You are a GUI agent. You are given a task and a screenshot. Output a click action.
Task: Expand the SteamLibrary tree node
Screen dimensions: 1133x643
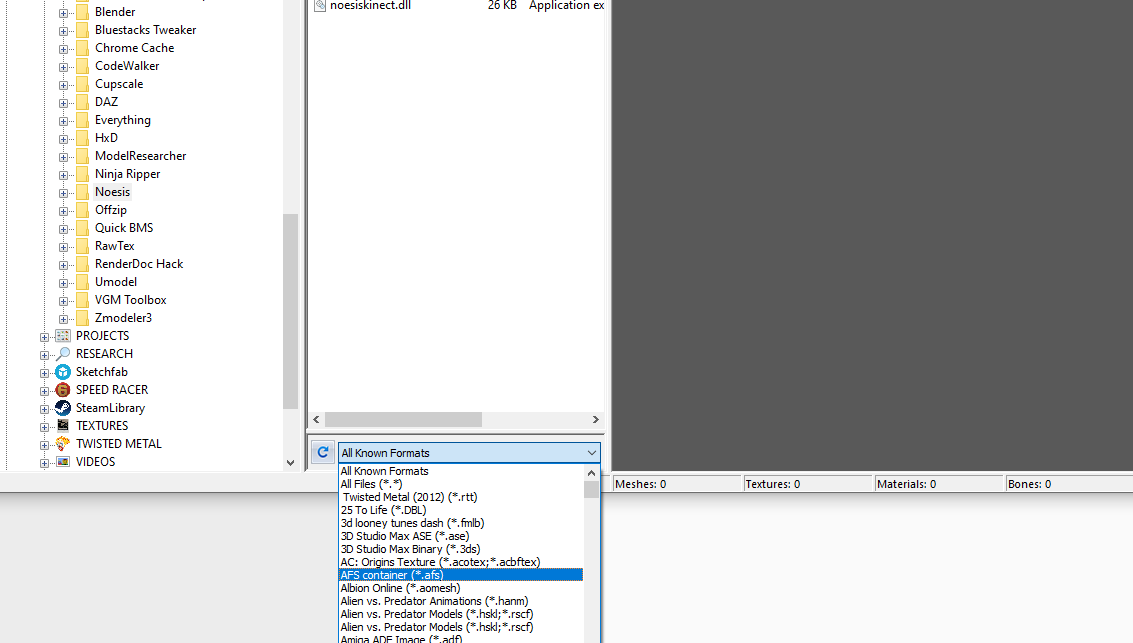[45, 410]
